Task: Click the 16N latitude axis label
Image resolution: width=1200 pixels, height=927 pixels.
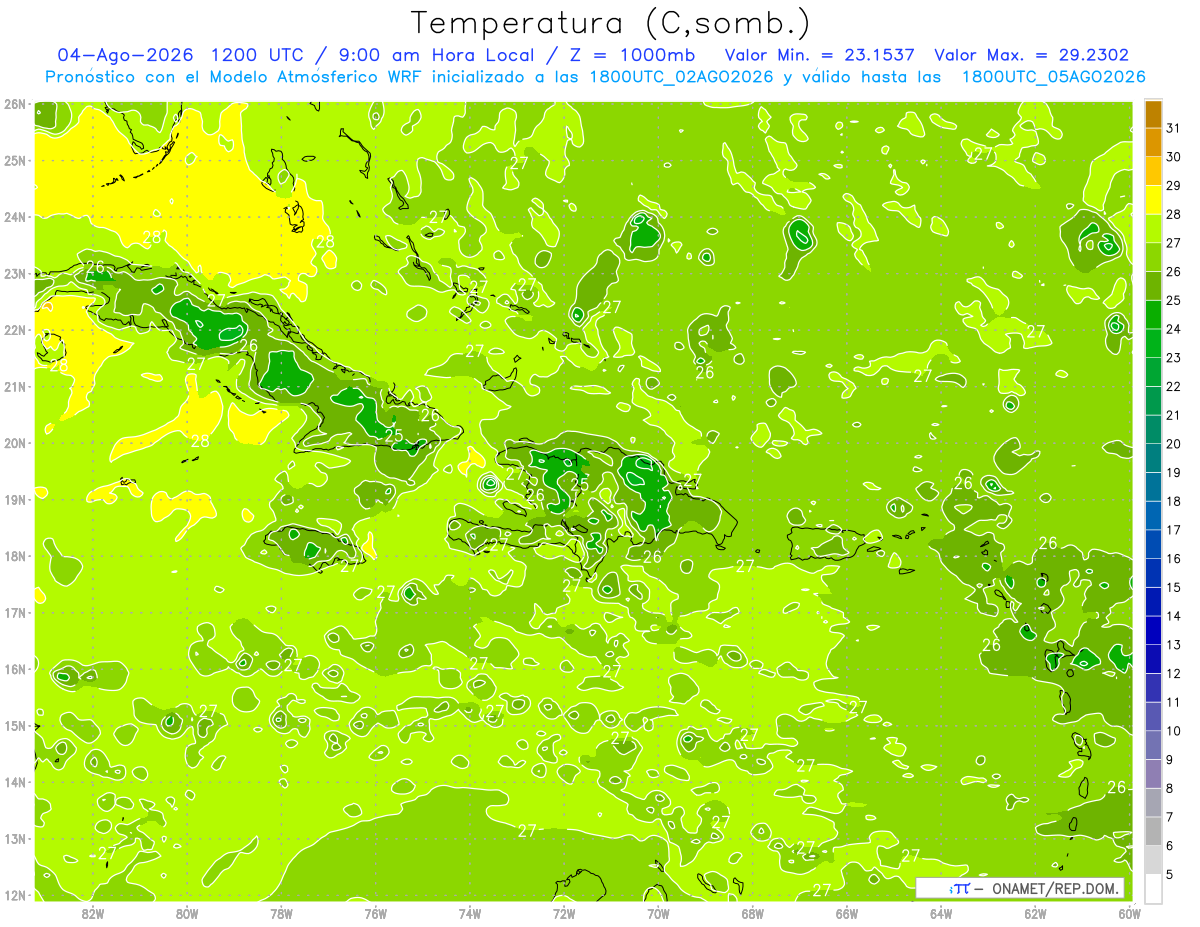Action: [x=14, y=669]
